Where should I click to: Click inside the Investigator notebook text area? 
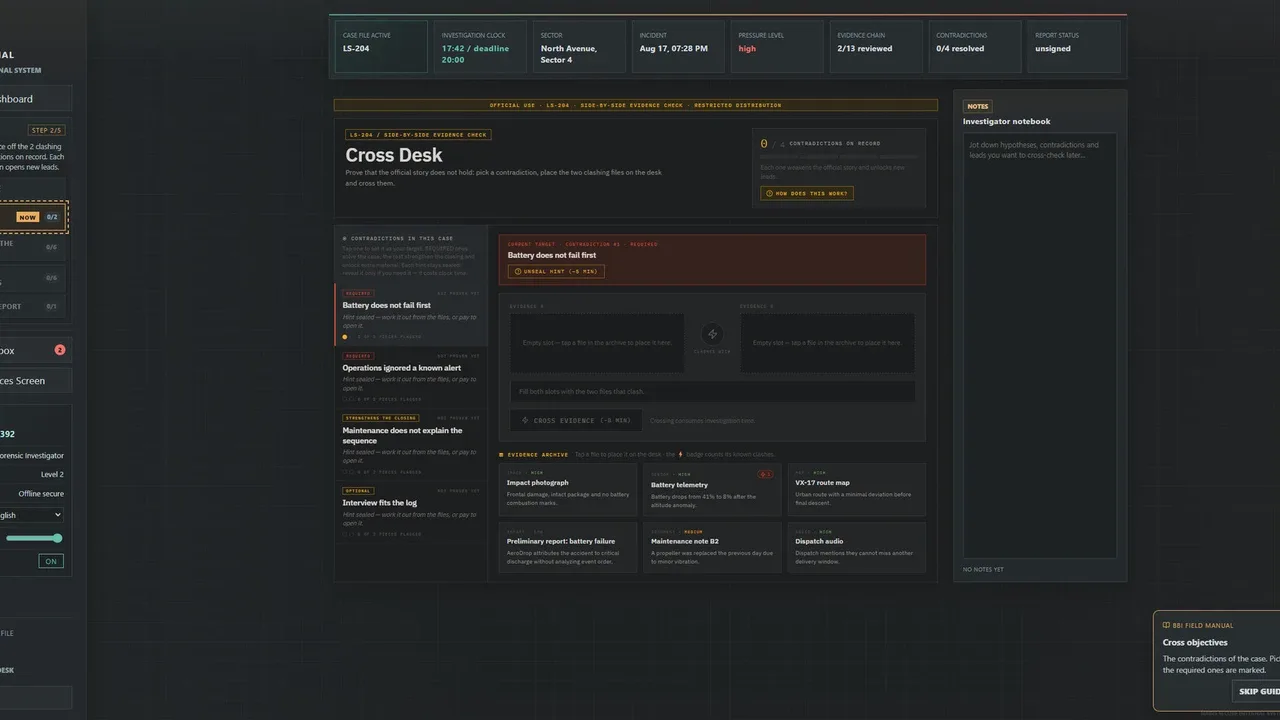[x=1040, y=345]
